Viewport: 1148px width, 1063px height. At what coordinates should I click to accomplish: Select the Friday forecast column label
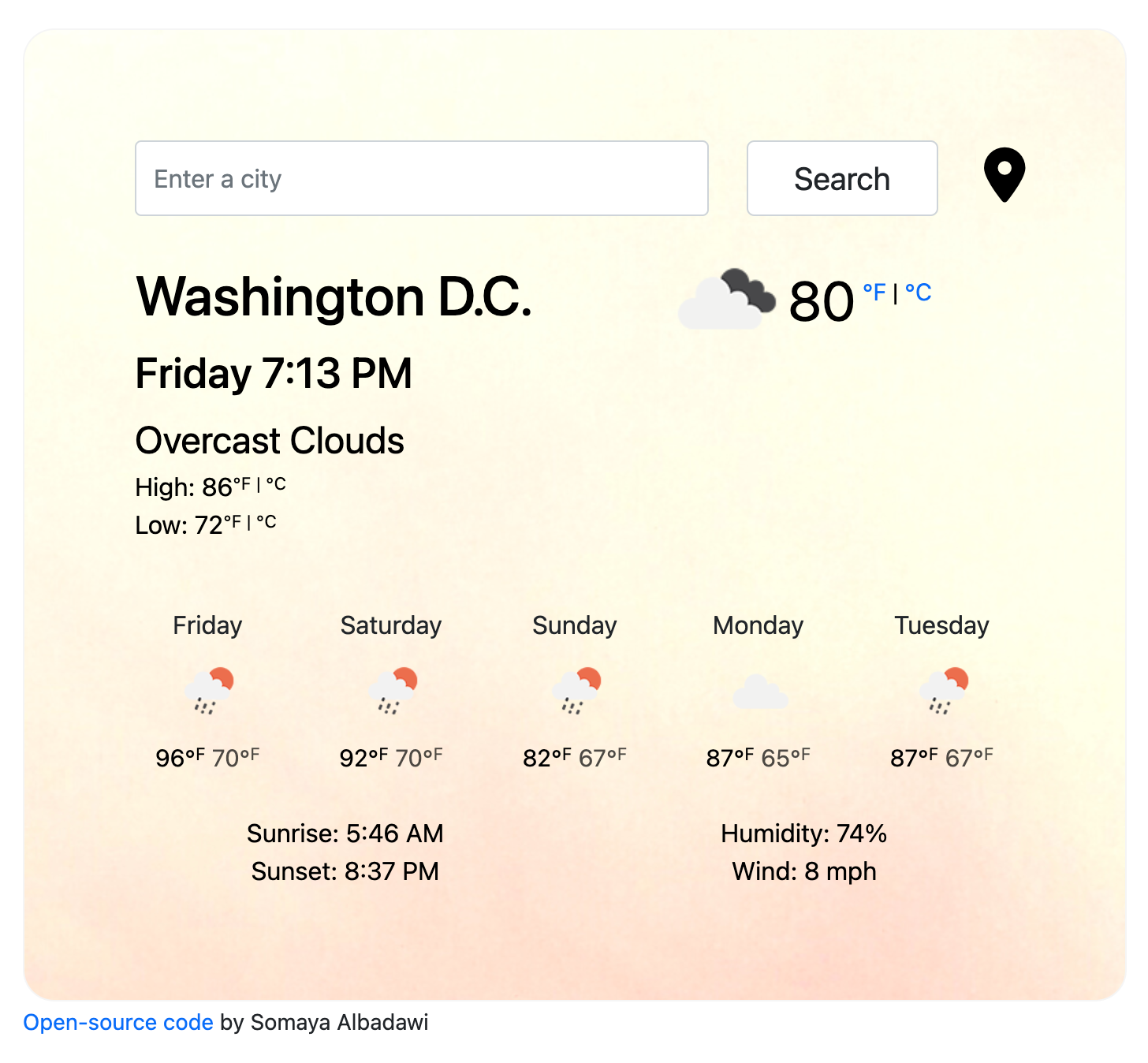point(207,625)
